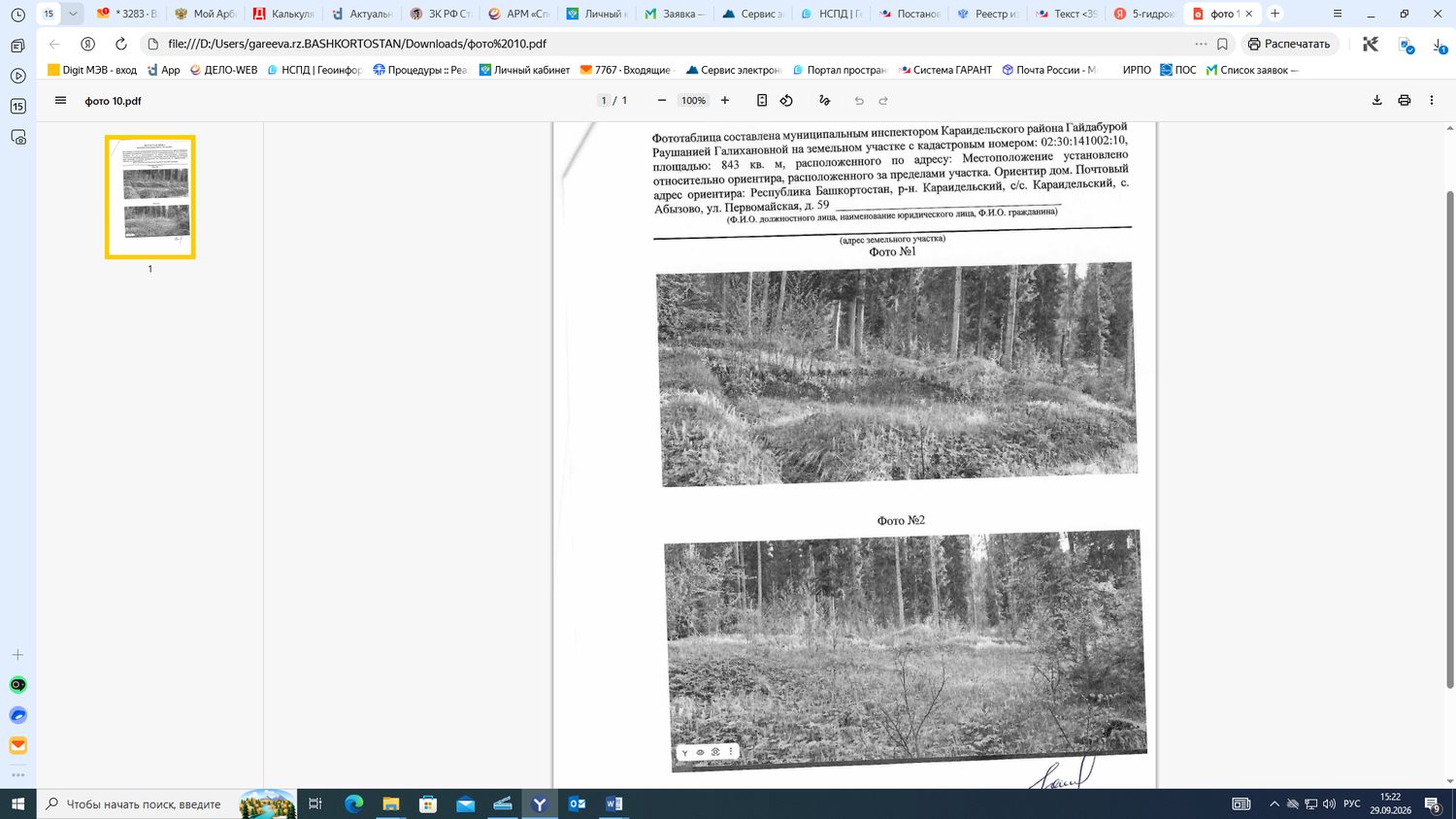Print the PDF using the printer icon

1404,100
